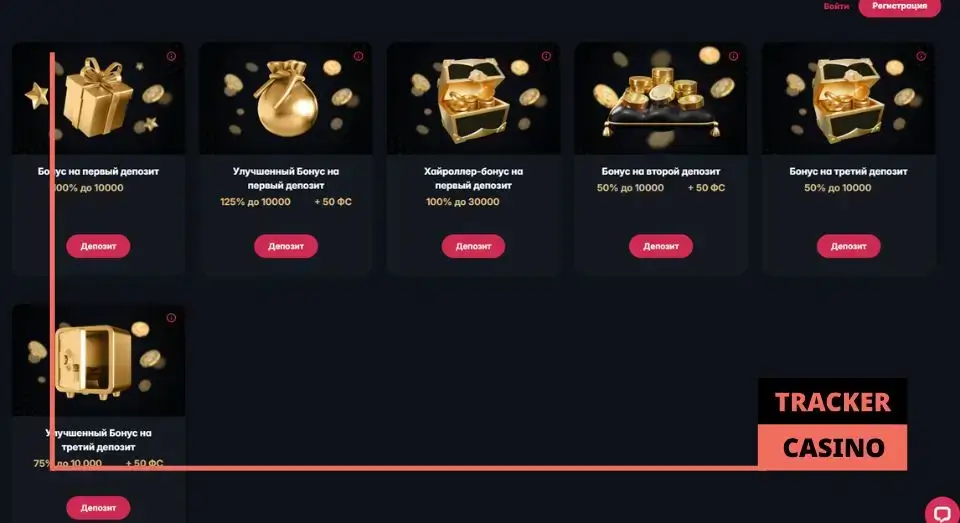Image resolution: width=960 pixels, height=523 pixels.
Task: Click Депозит under second deposit bonus
Action: coord(661,246)
